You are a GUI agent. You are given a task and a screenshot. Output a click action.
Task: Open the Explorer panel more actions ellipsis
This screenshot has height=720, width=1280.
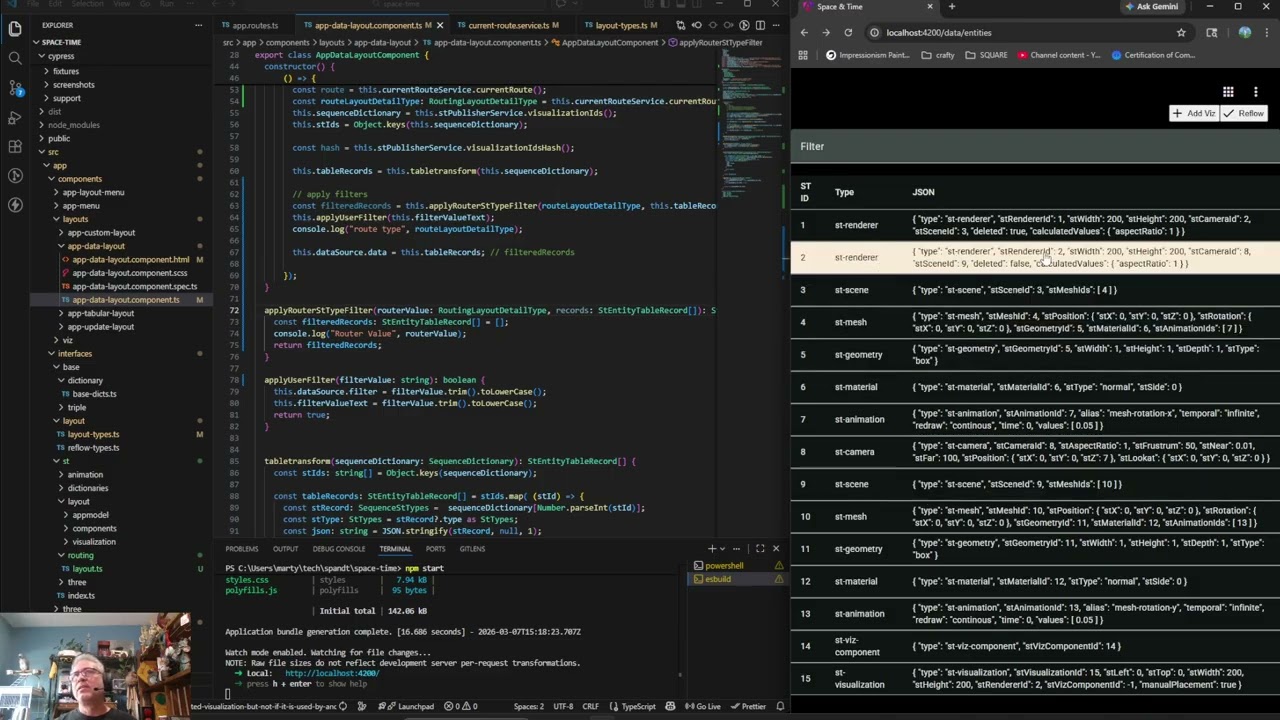pyautogui.click(x=199, y=25)
